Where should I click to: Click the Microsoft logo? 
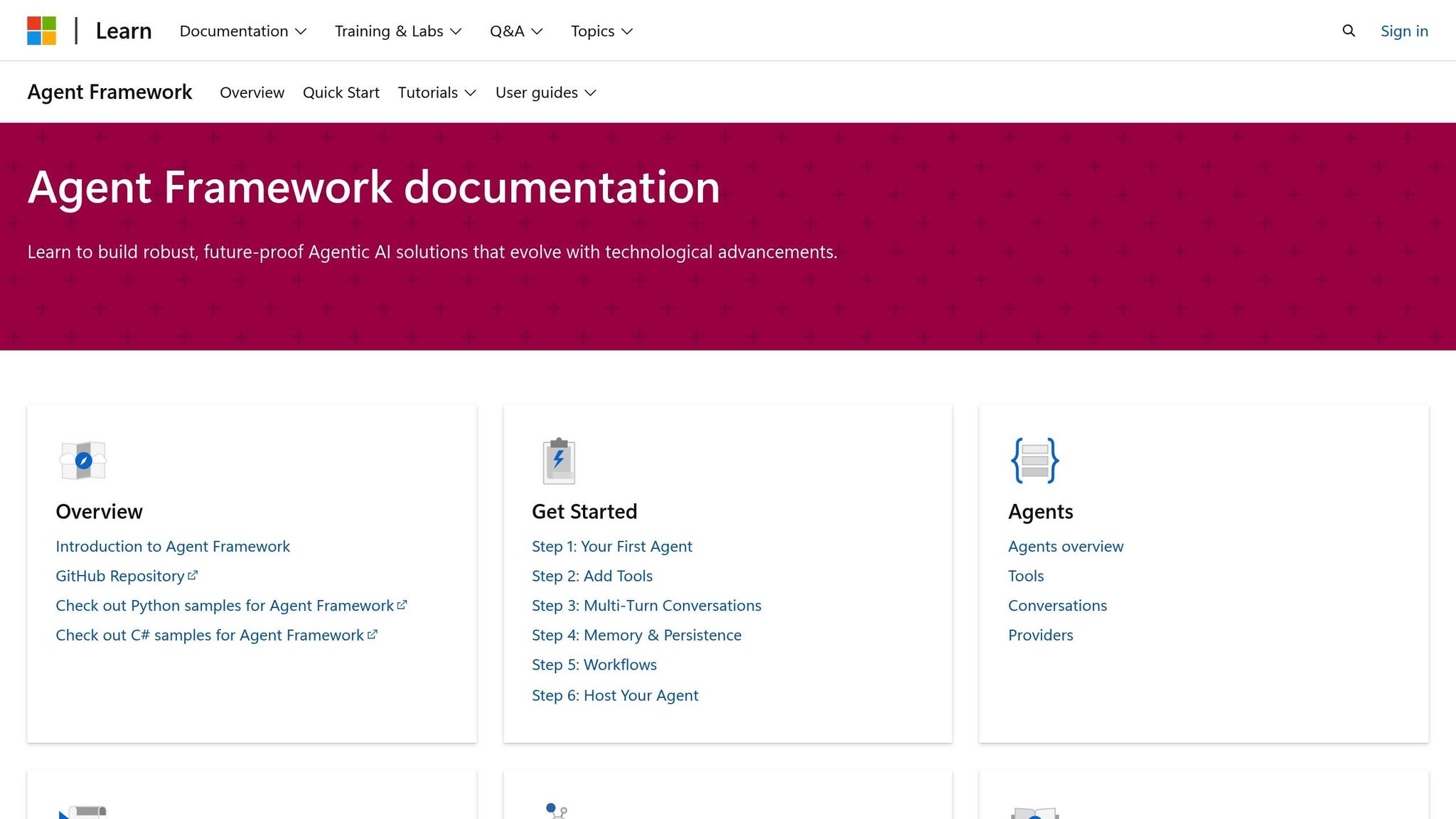coord(42,31)
